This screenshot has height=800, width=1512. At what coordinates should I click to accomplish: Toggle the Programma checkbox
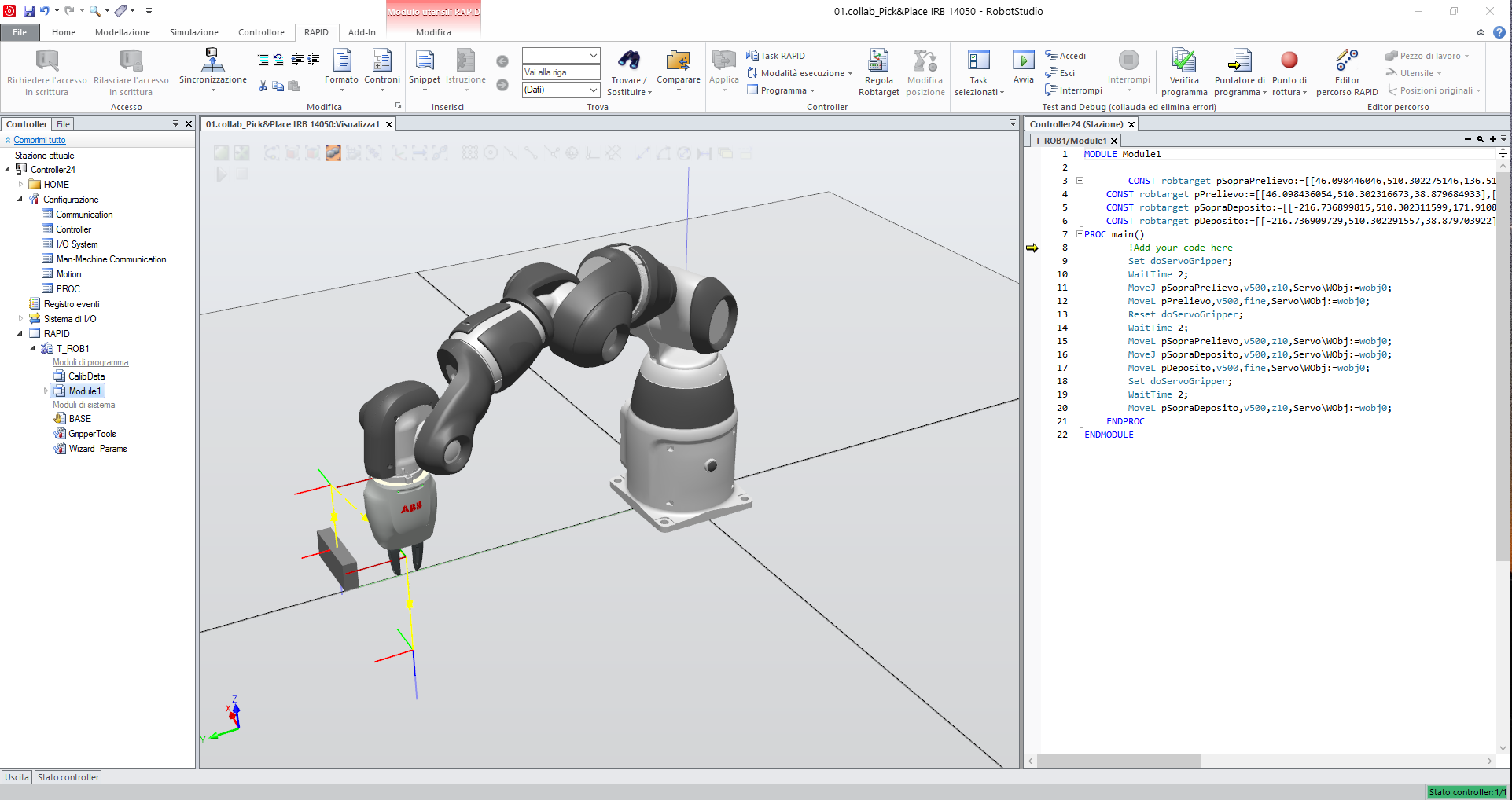[782, 90]
